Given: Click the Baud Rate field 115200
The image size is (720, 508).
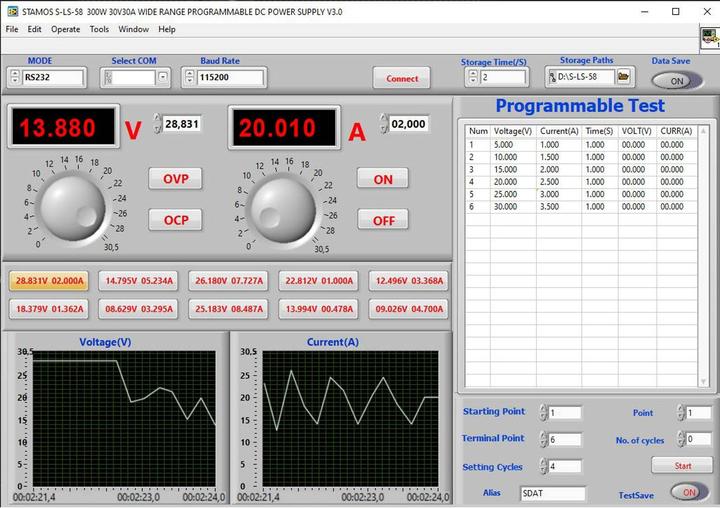Looking at the screenshot, I should tap(231, 77).
